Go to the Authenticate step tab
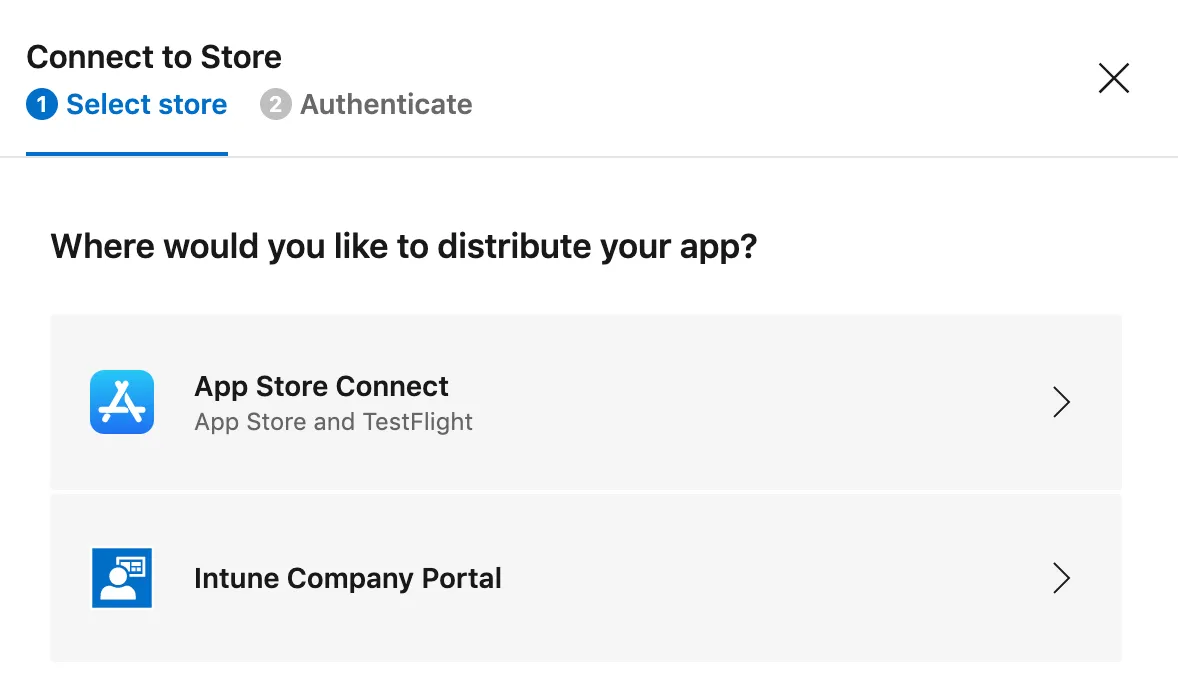 (386, 104)
